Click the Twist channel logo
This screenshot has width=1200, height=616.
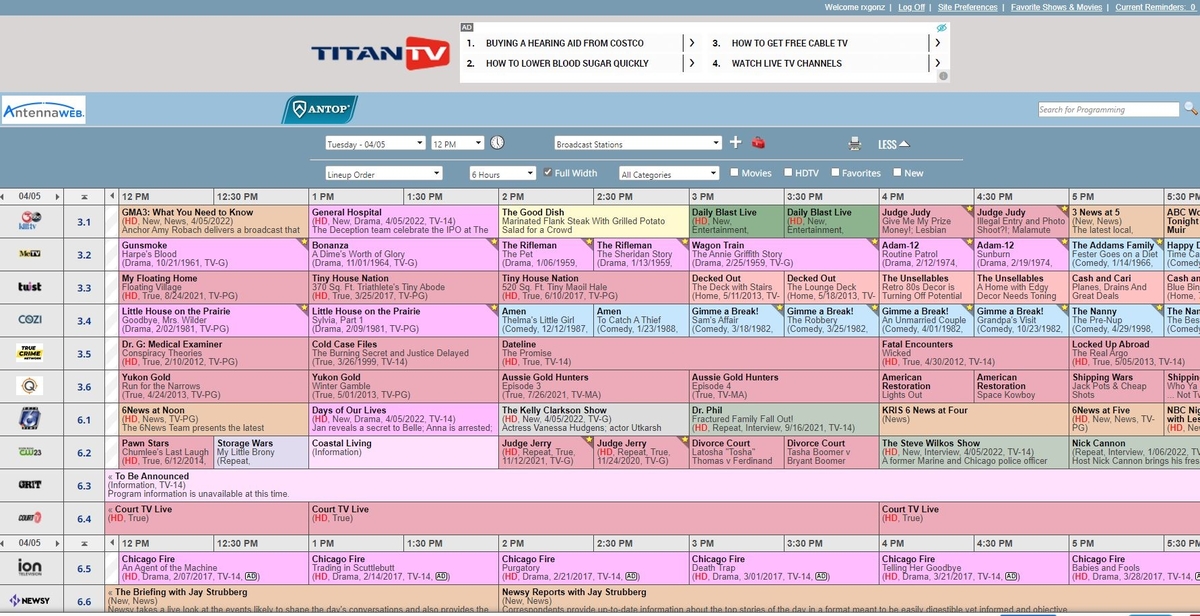click(29, 287)
